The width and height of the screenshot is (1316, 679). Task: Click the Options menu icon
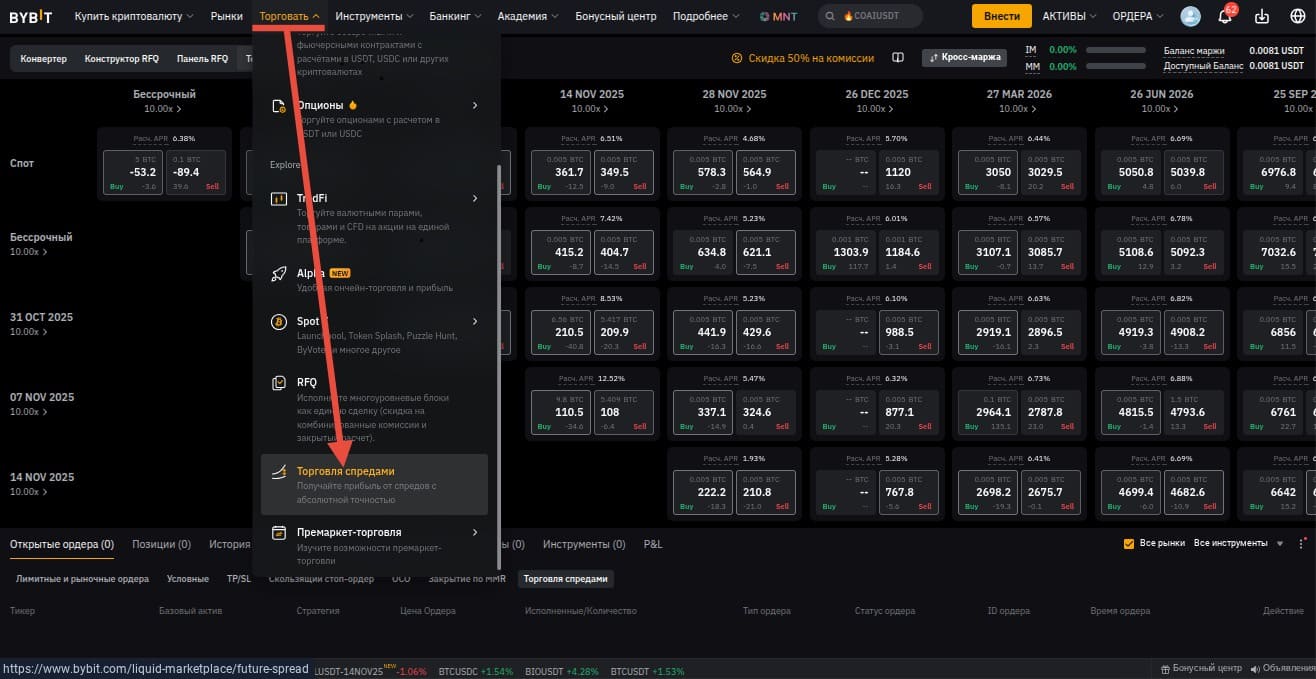point(280,105)
